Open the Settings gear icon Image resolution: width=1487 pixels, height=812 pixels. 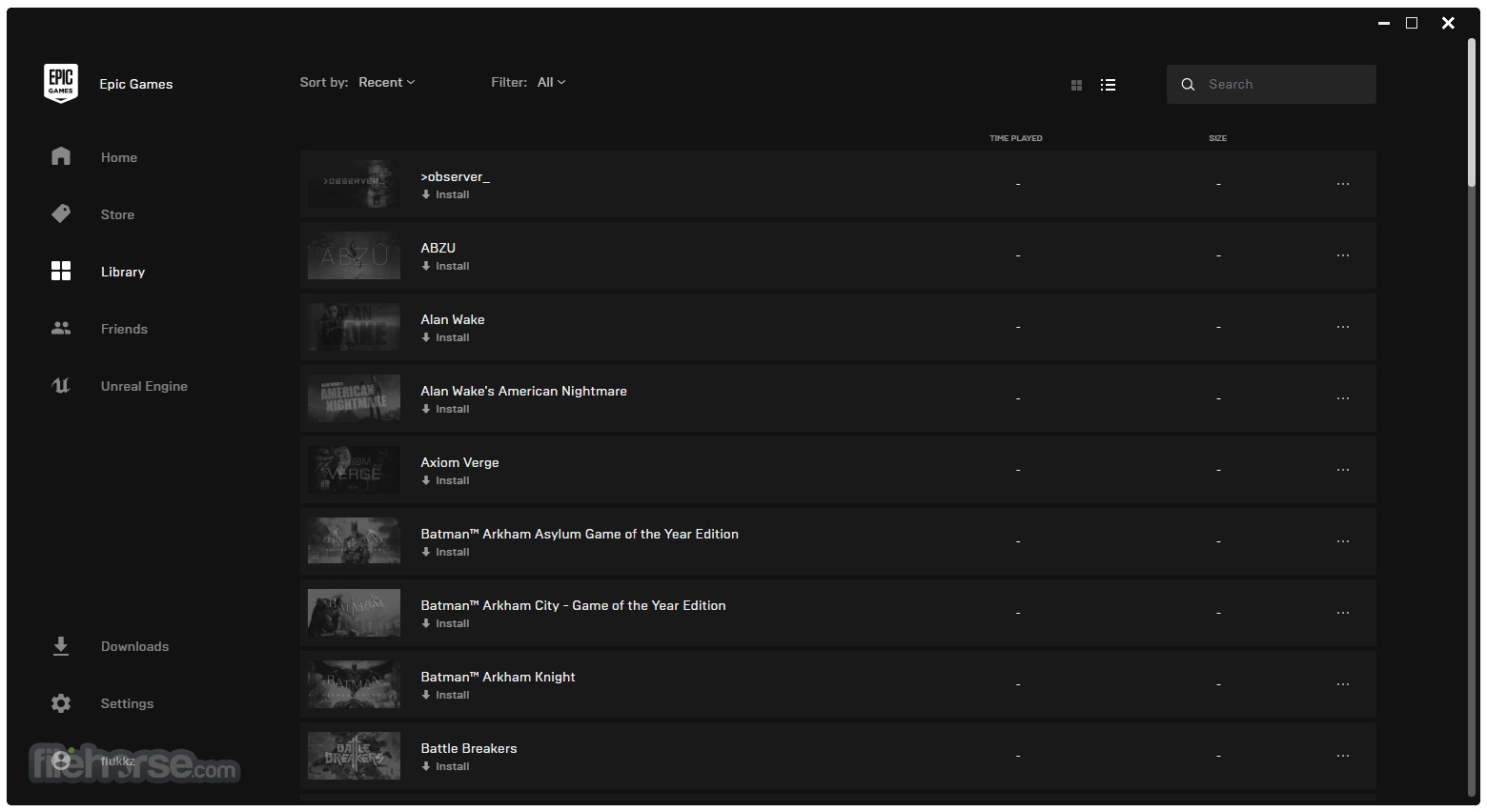pyautogui.click(x=61, y=703)
